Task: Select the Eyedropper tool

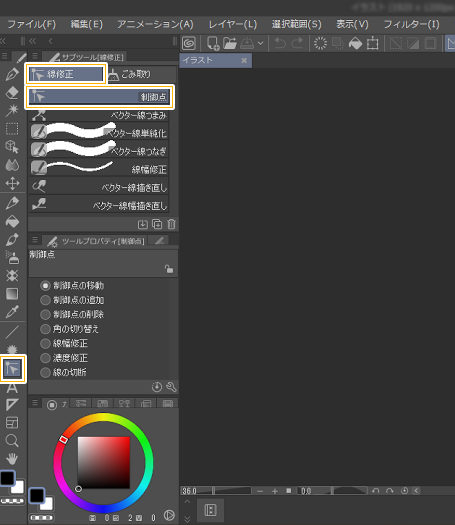Action: click(x=12, y=312)
